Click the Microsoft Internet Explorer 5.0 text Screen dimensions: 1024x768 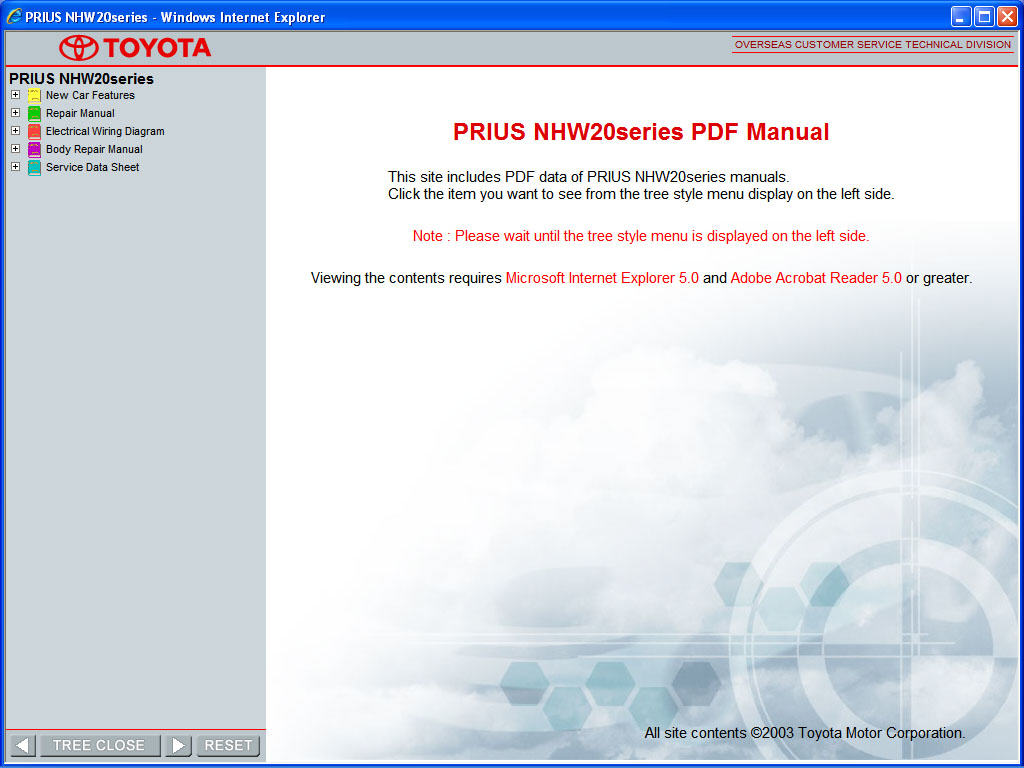point(602,278)
